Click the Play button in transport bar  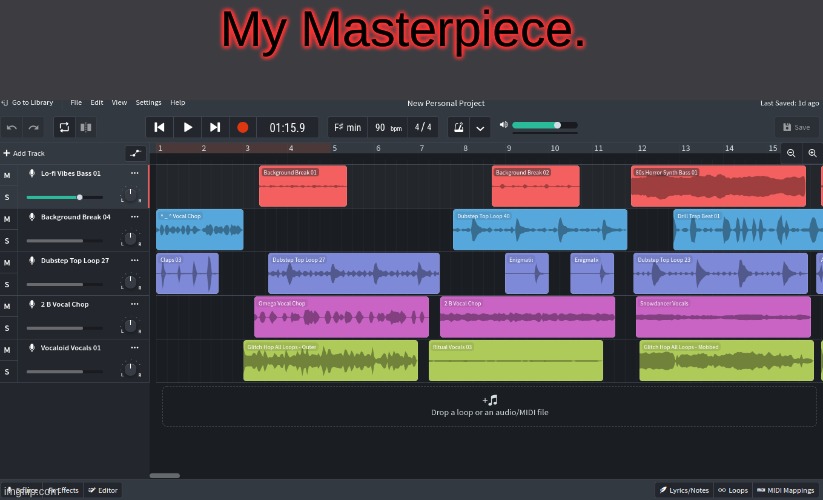[x=187, y=127]
